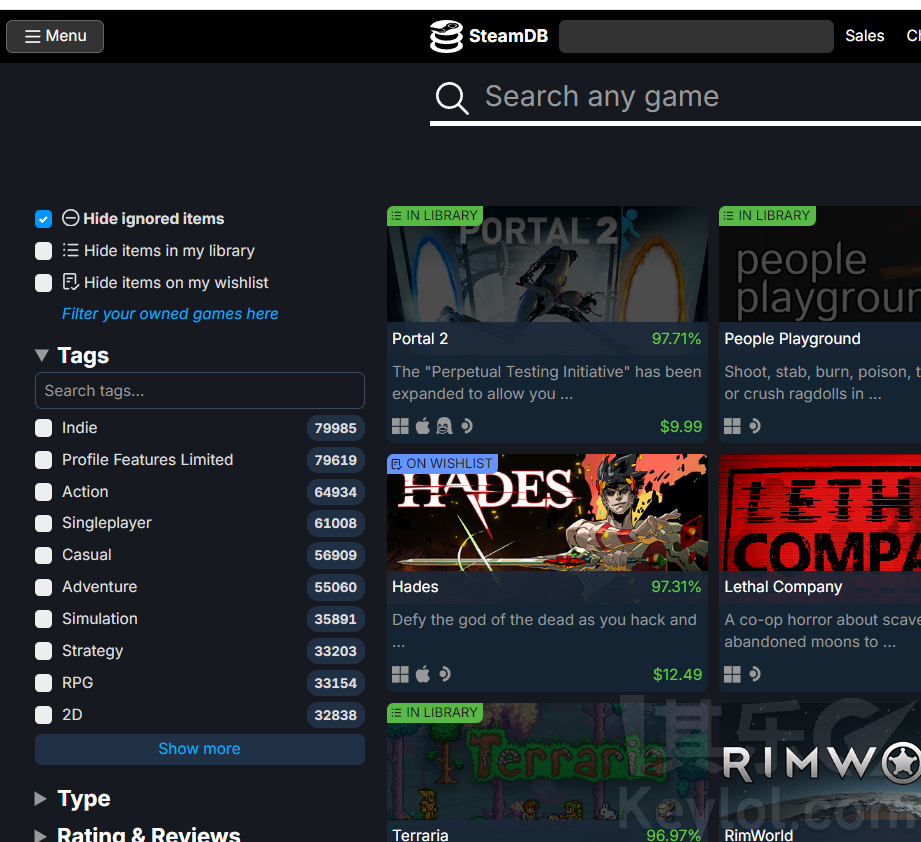Click the Steam Deck icon on People Playground card
The width and height of the screenshot is (921, 842).
coord(755,426)
